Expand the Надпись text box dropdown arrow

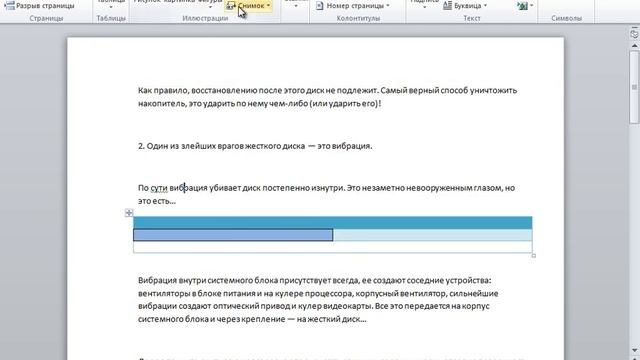424,7
